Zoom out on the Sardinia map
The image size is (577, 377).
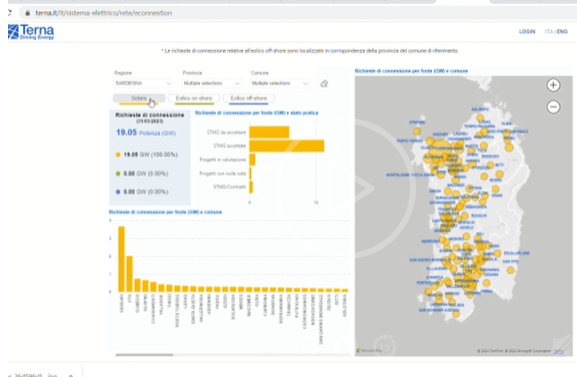(553, 107)
